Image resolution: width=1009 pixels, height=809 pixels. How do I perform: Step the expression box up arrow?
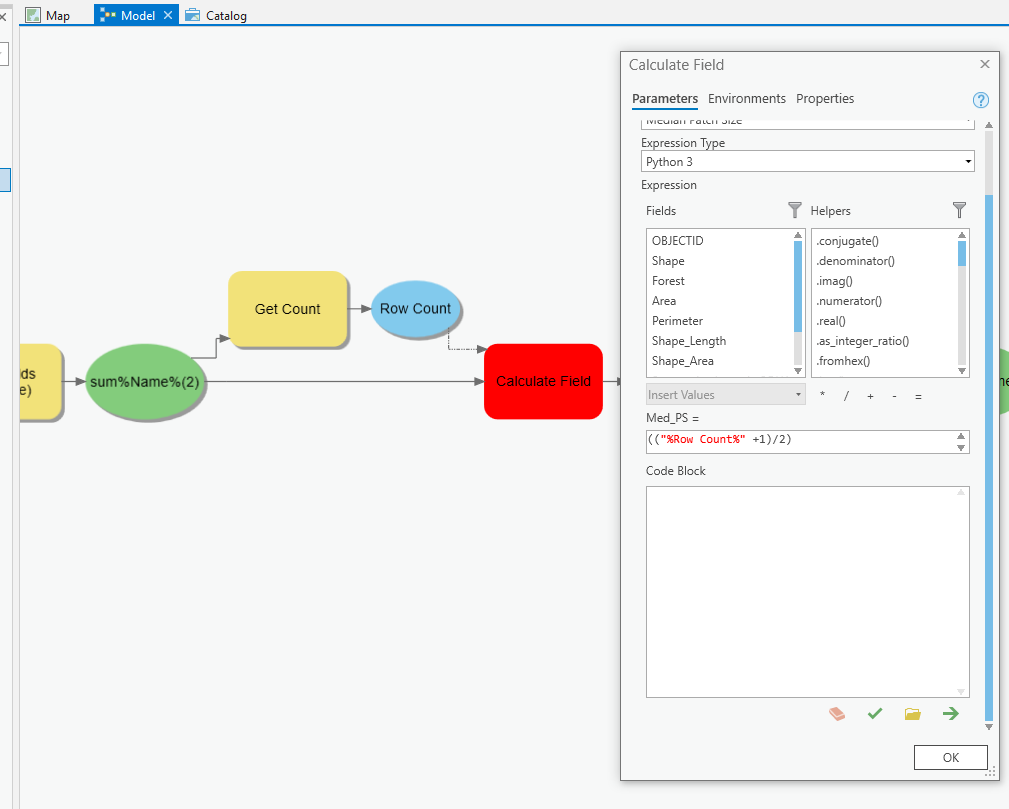[x=961, y=436]
